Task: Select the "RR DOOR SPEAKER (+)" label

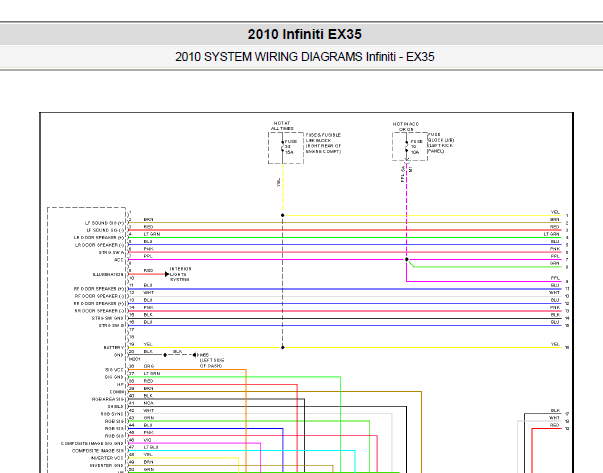Action: (x=99, y=303)
